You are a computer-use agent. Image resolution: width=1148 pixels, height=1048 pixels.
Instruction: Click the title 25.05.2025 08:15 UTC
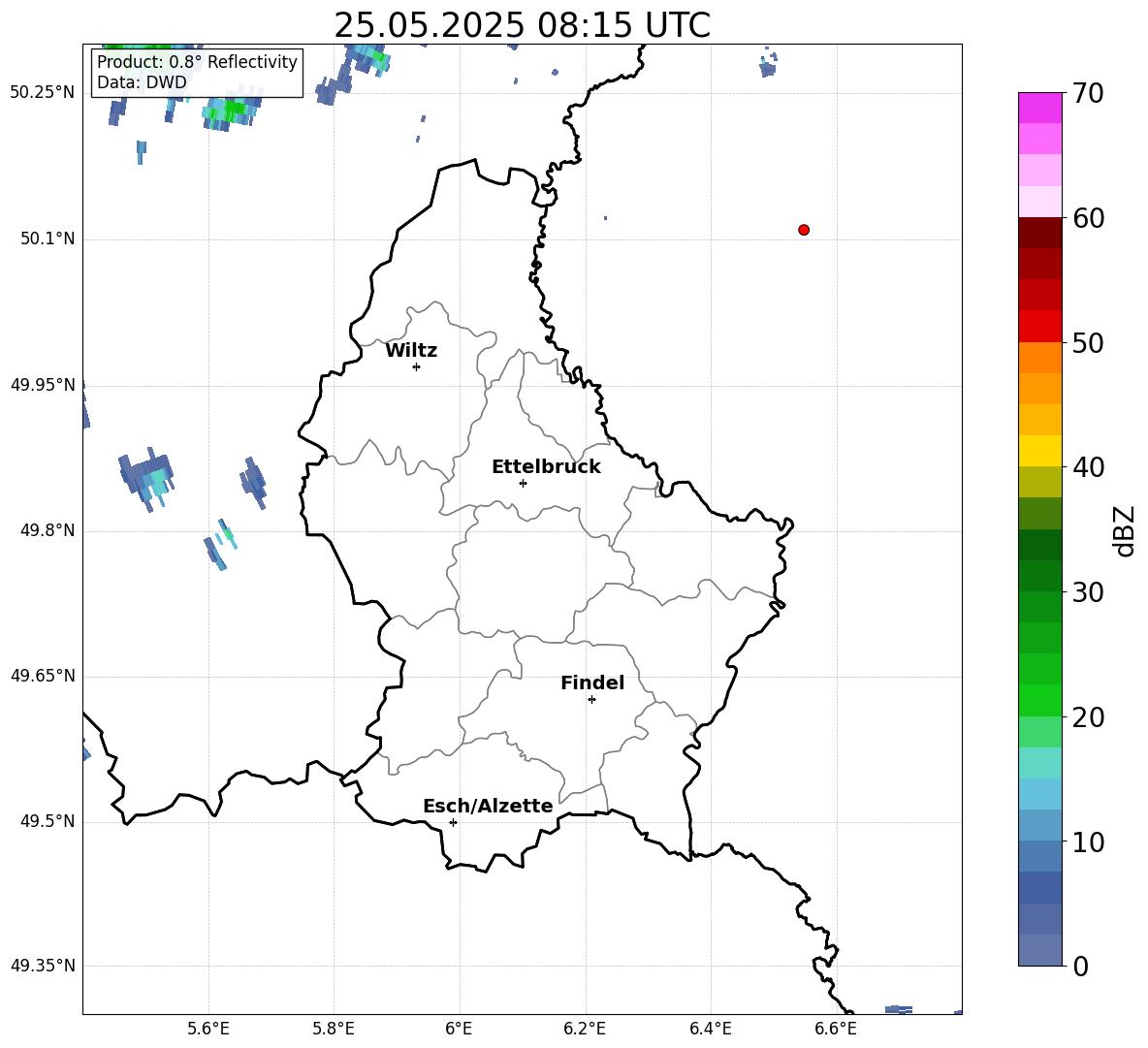click(522, 25)
